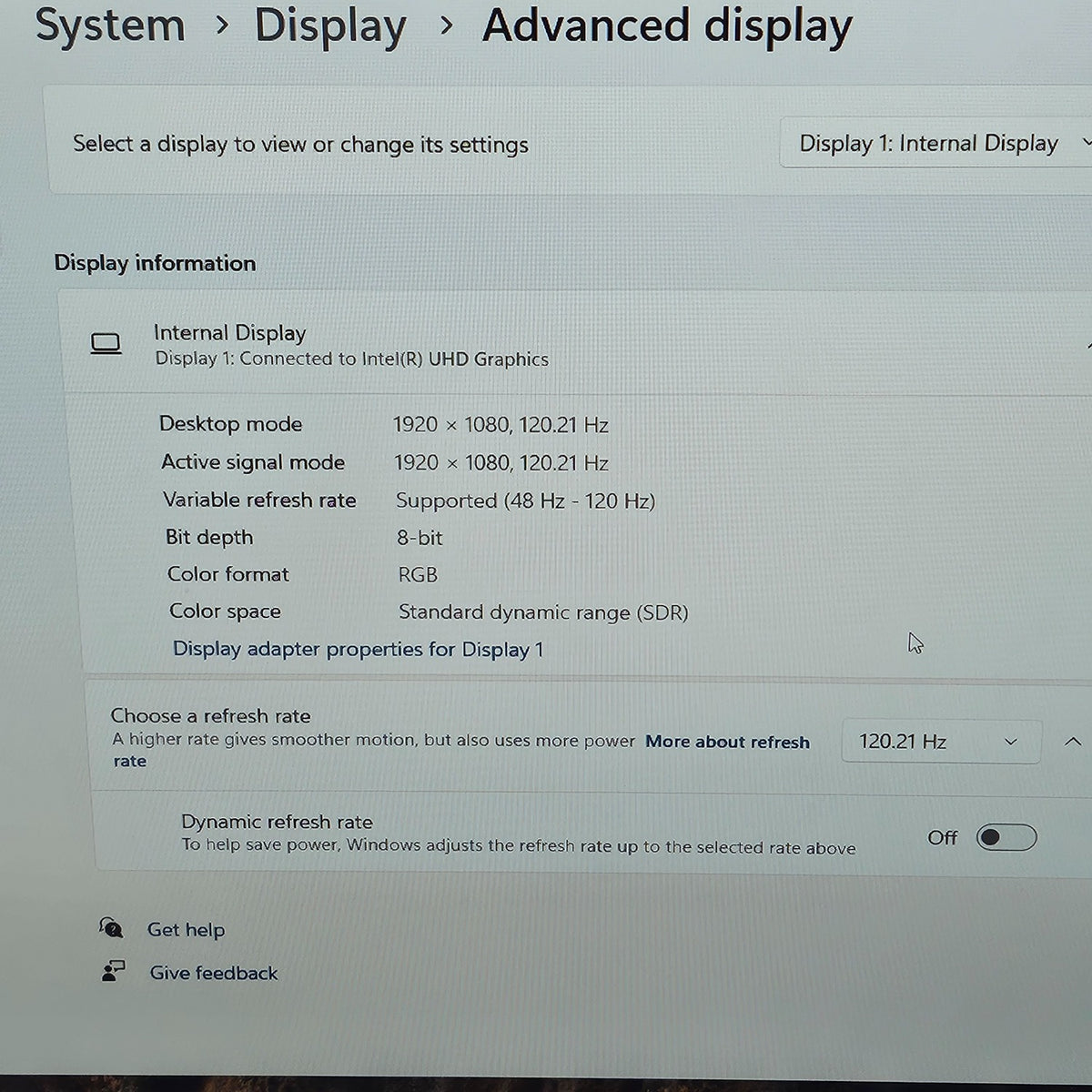Click the Color space label
1092x1092 pixels.
pos(225,611)
